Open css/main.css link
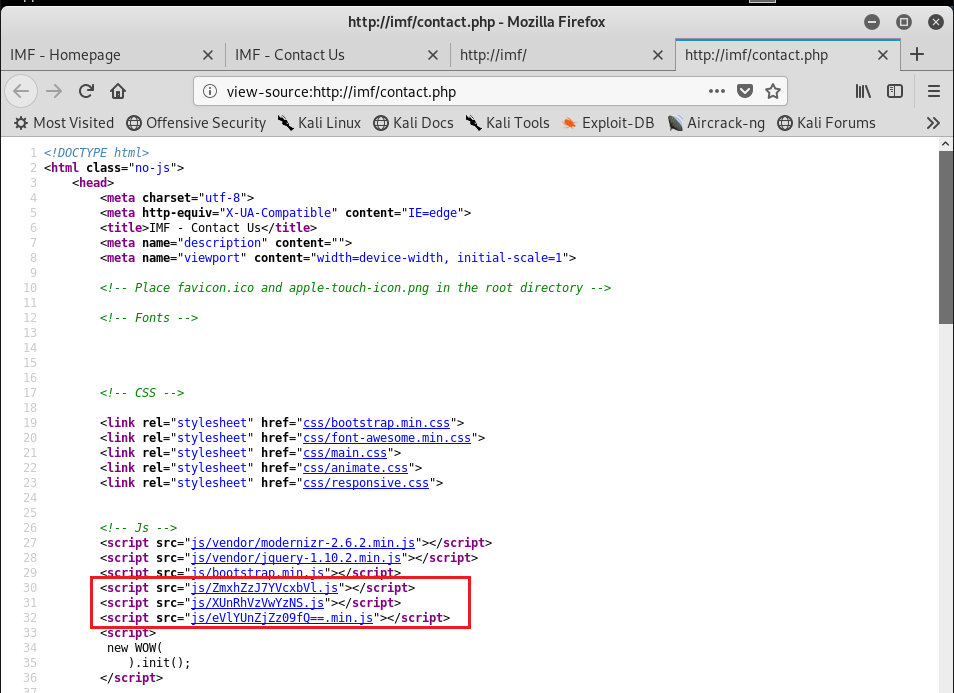The width and height of the screenshot is (954, 693). pos(345,453)
